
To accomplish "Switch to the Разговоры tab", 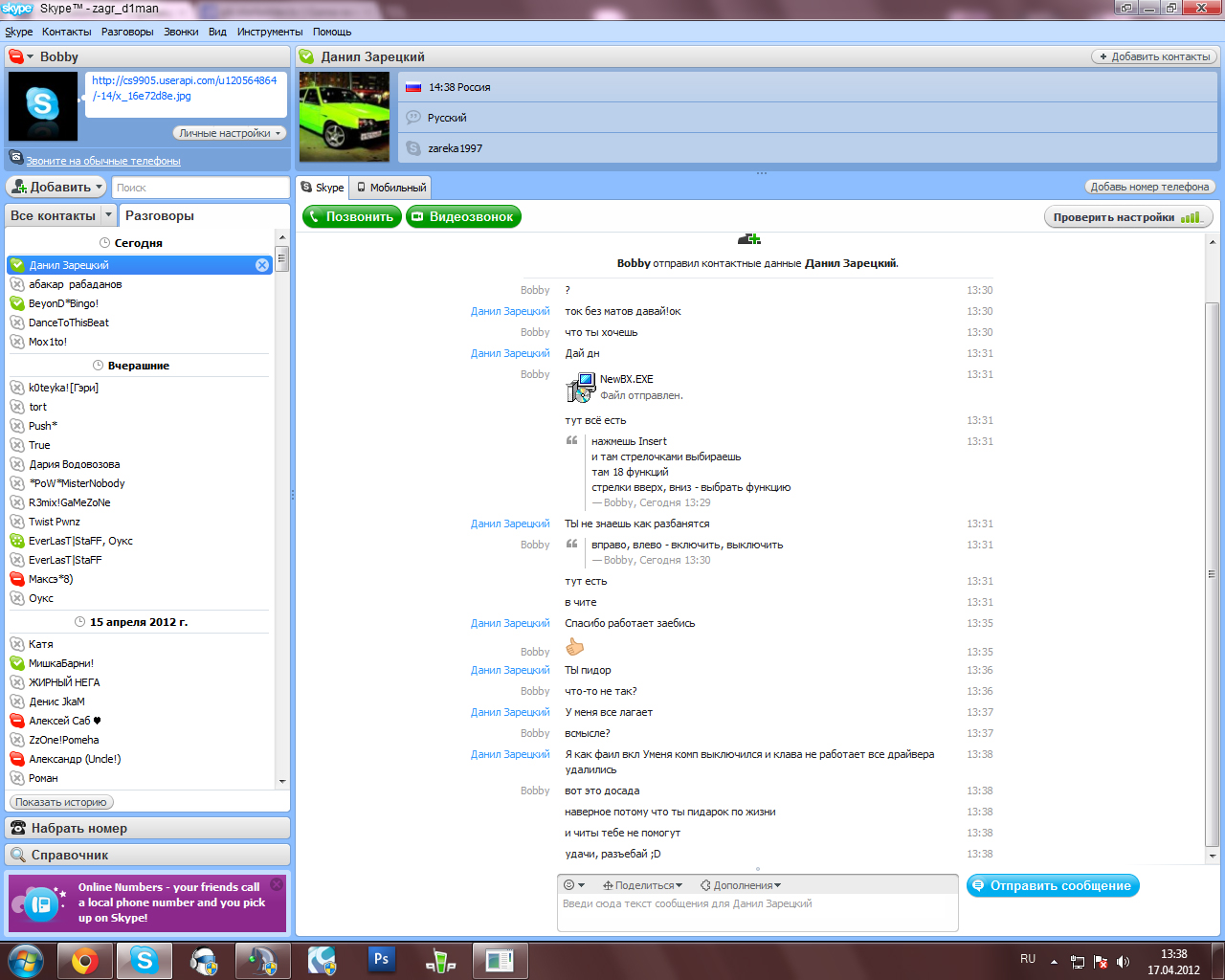I will point(160,216).
